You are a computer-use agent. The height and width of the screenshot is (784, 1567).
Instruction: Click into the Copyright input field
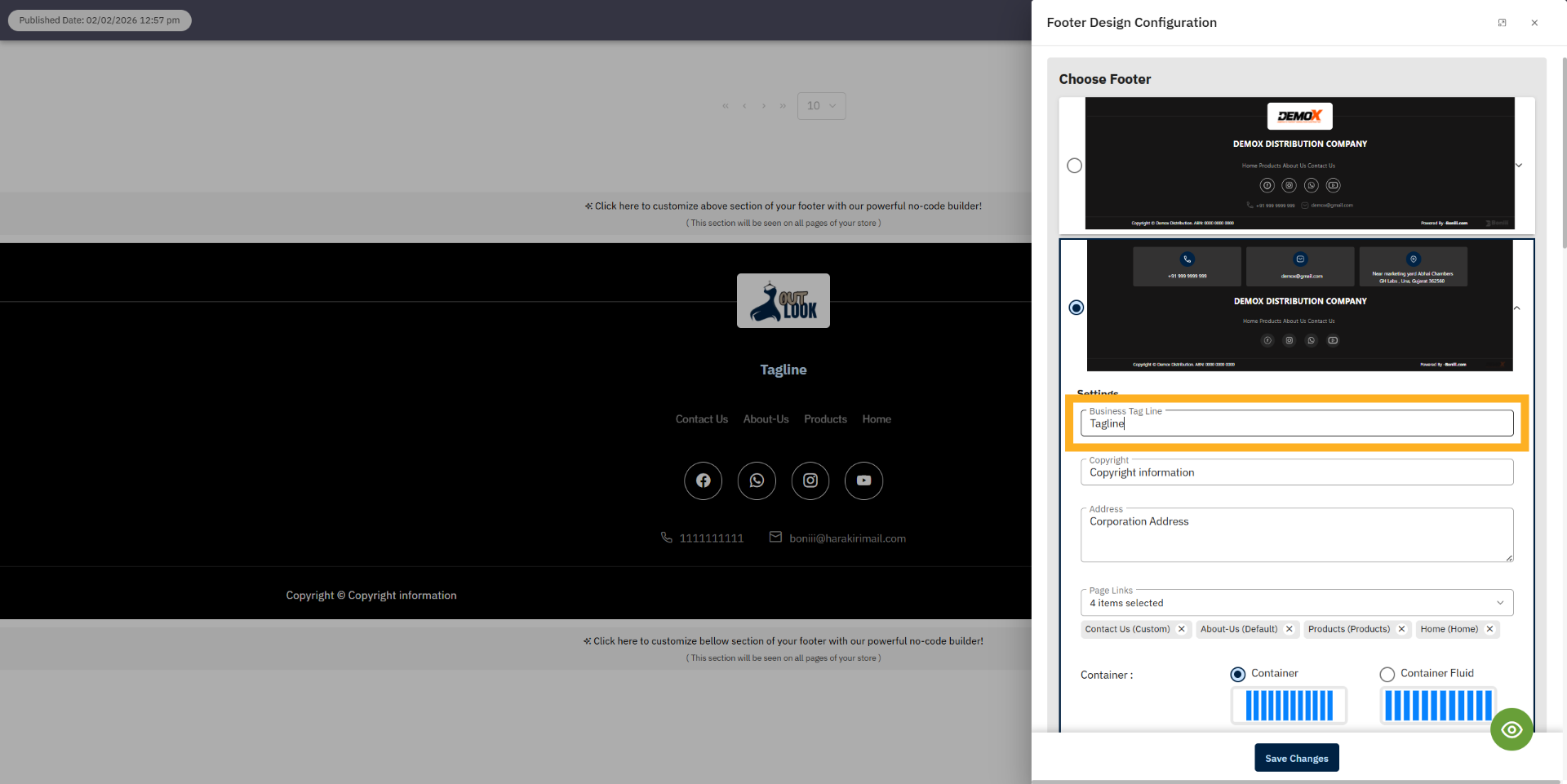[1296, 473]
